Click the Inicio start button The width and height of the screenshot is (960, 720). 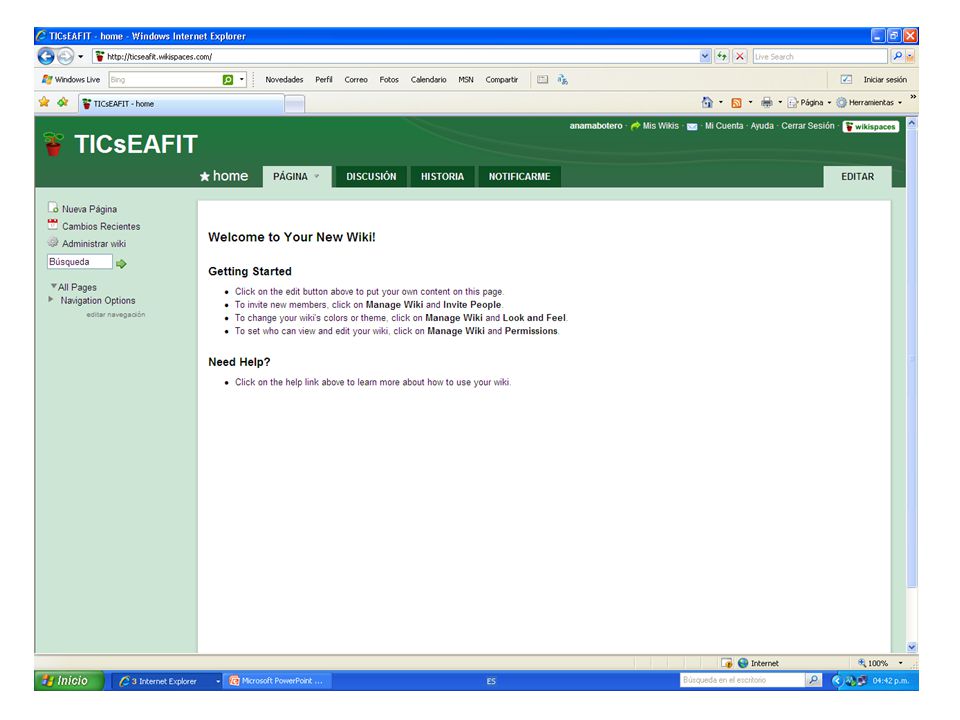point(69,681)
